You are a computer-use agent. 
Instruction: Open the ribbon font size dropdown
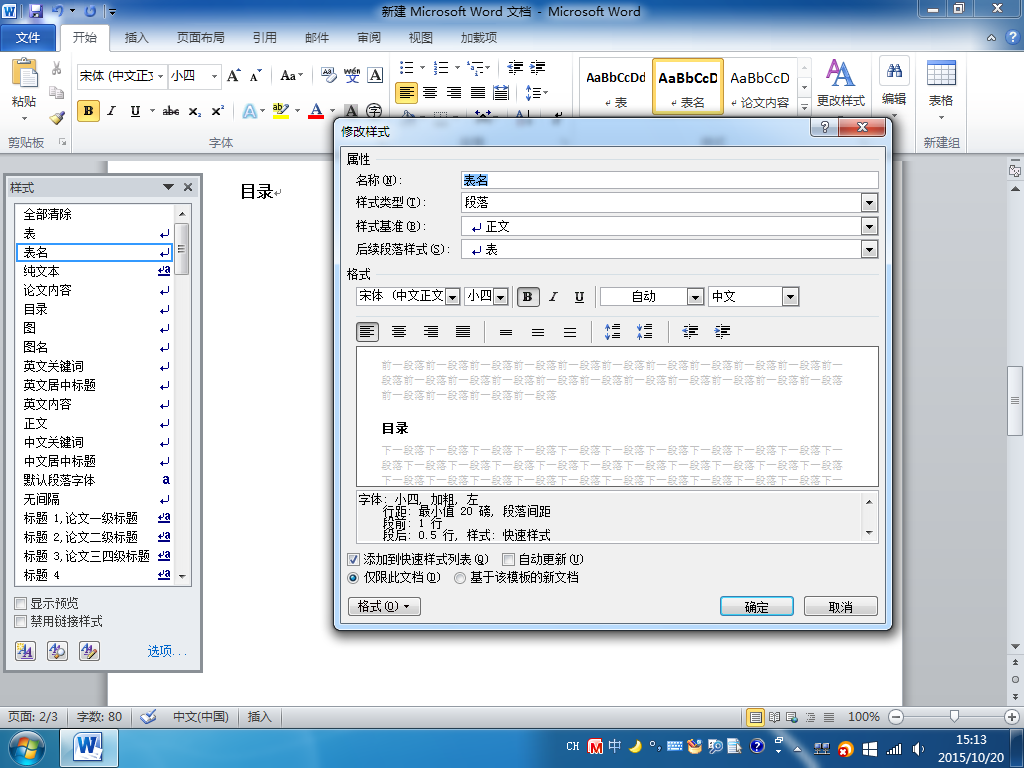point(214,76)
